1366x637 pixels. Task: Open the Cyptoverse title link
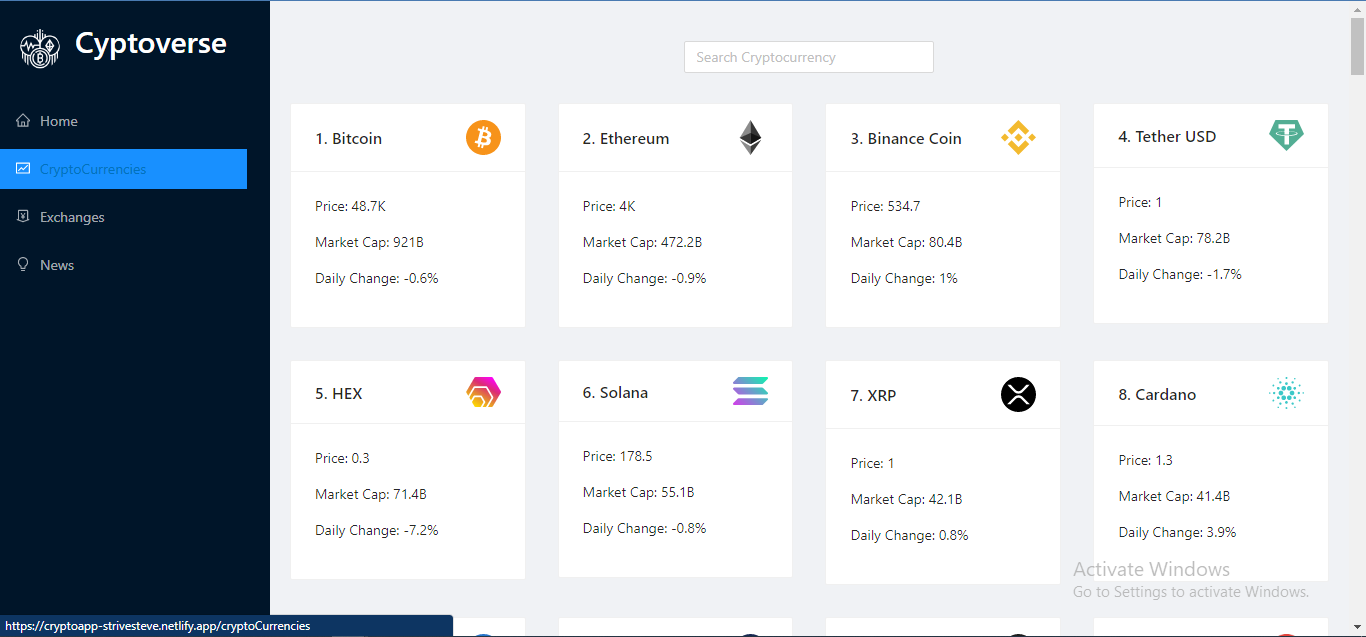tap(151, 45)
